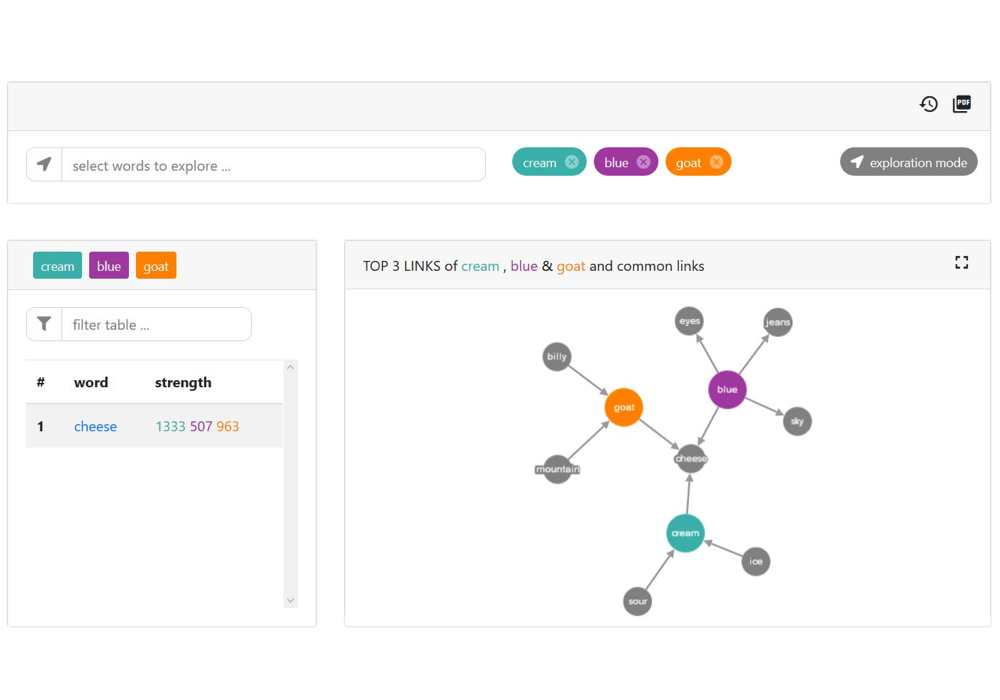Viewport: 1000px width, 700px height.
Task: Toggle exploration mode
Action: pyautogui.click(x=908, y=162)
